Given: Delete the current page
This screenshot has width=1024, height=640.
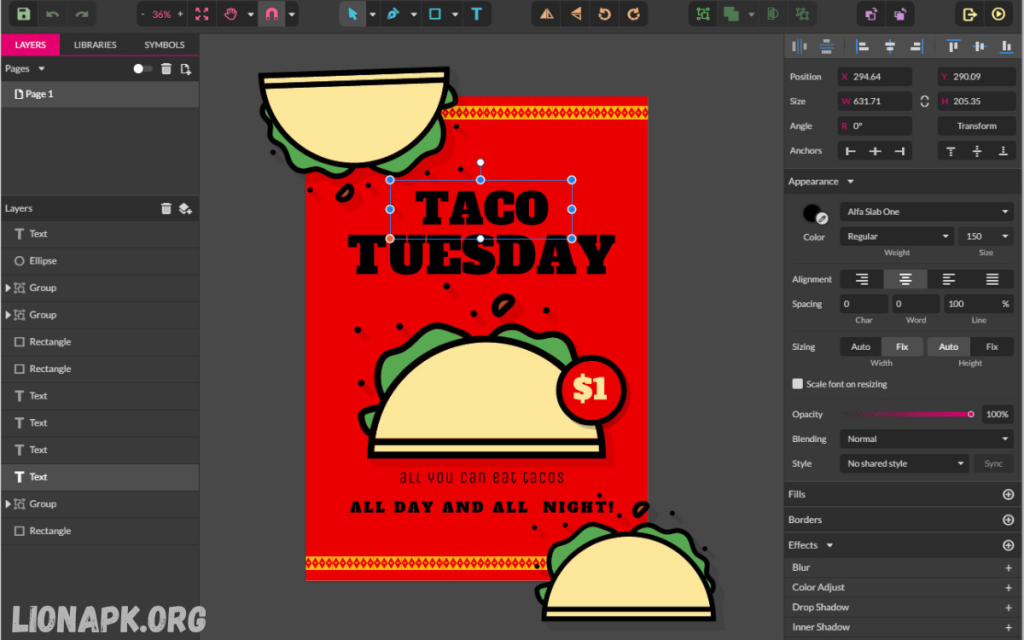Looking at the screenshot, I should click(x=167, y=69).
